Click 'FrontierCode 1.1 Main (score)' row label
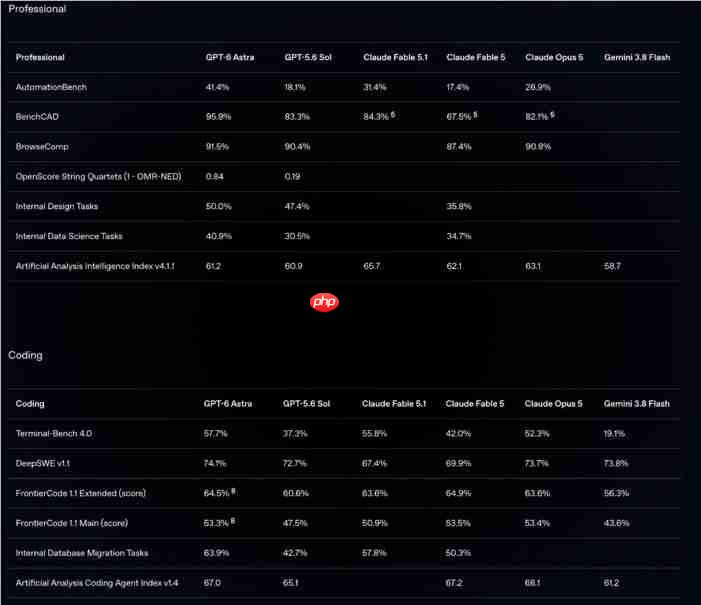701x605 pixels. click(x=72, y=523)
